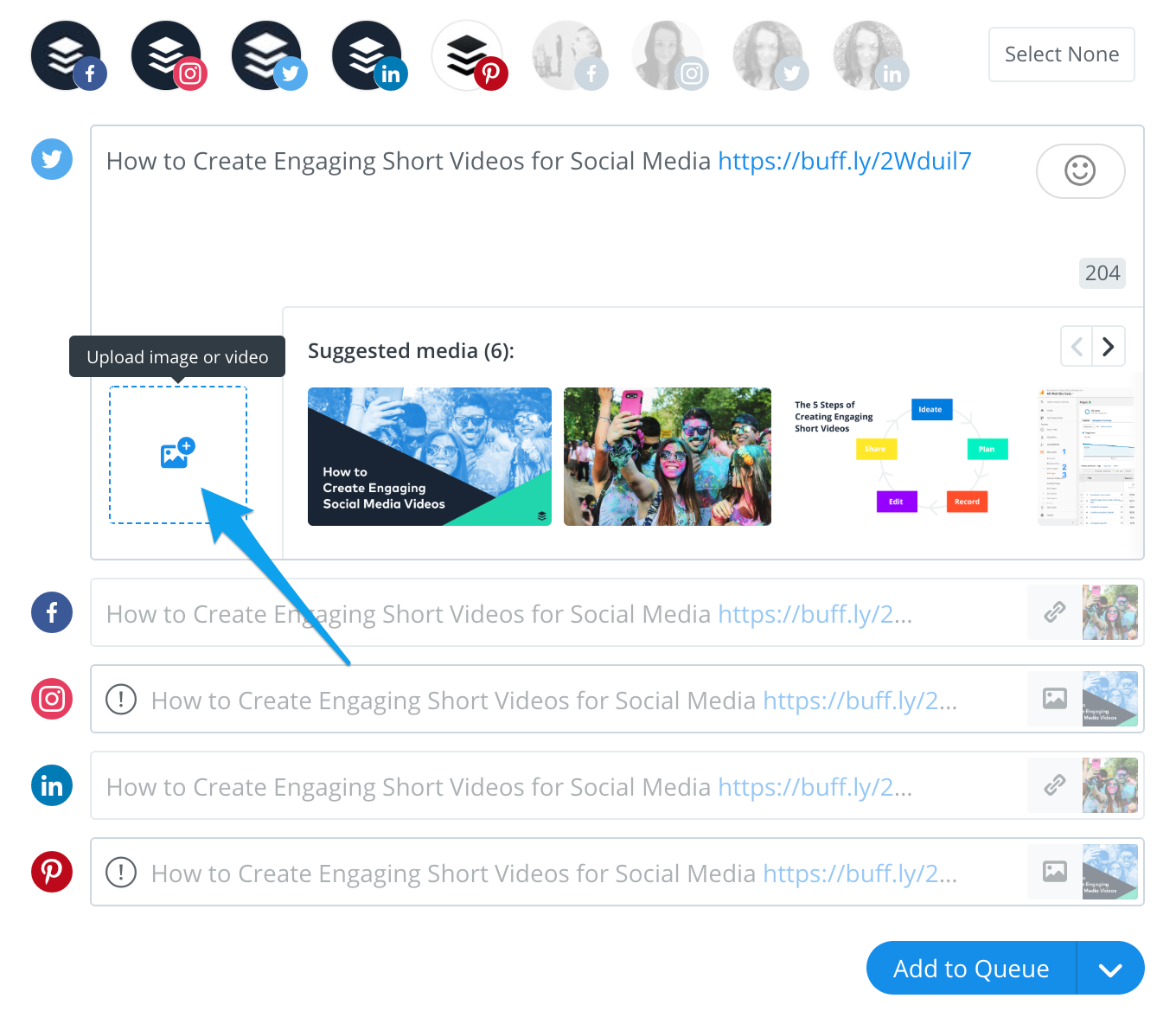This screenshot has width=1176, height=1024.
Task: Click the warning icon in Instagram row
Action: (x=121, y=699)
